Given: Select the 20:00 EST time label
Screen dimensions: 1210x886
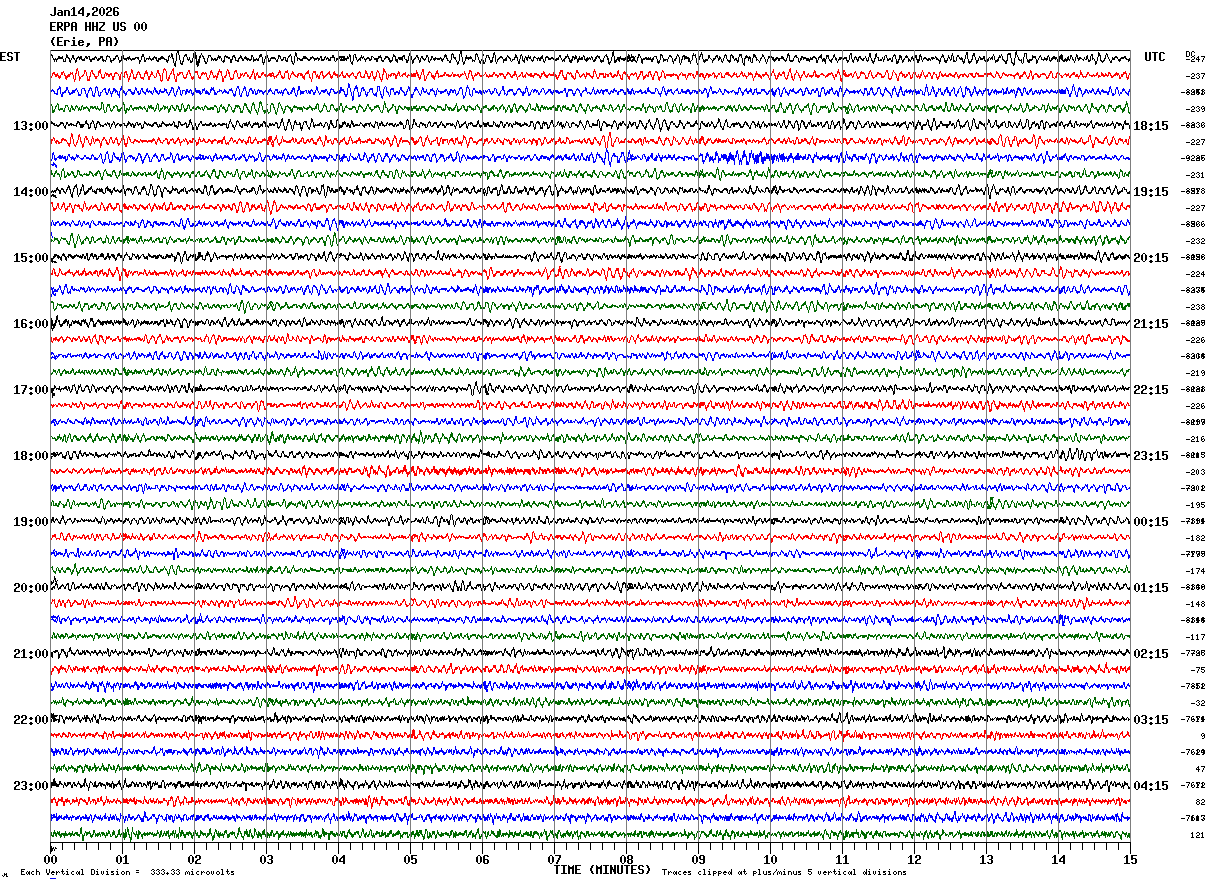Looking at the screenshot, I should point(30,588).
